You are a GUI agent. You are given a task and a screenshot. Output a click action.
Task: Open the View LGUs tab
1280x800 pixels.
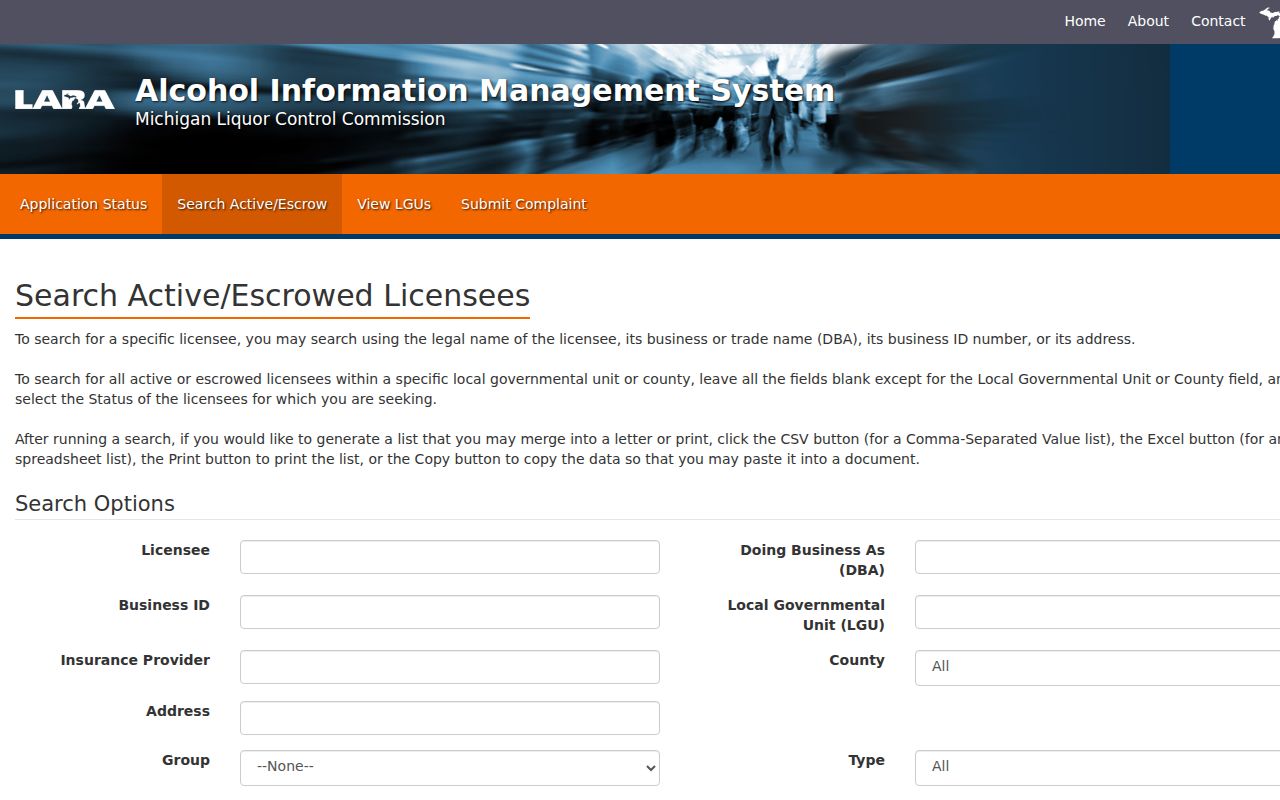394,204
